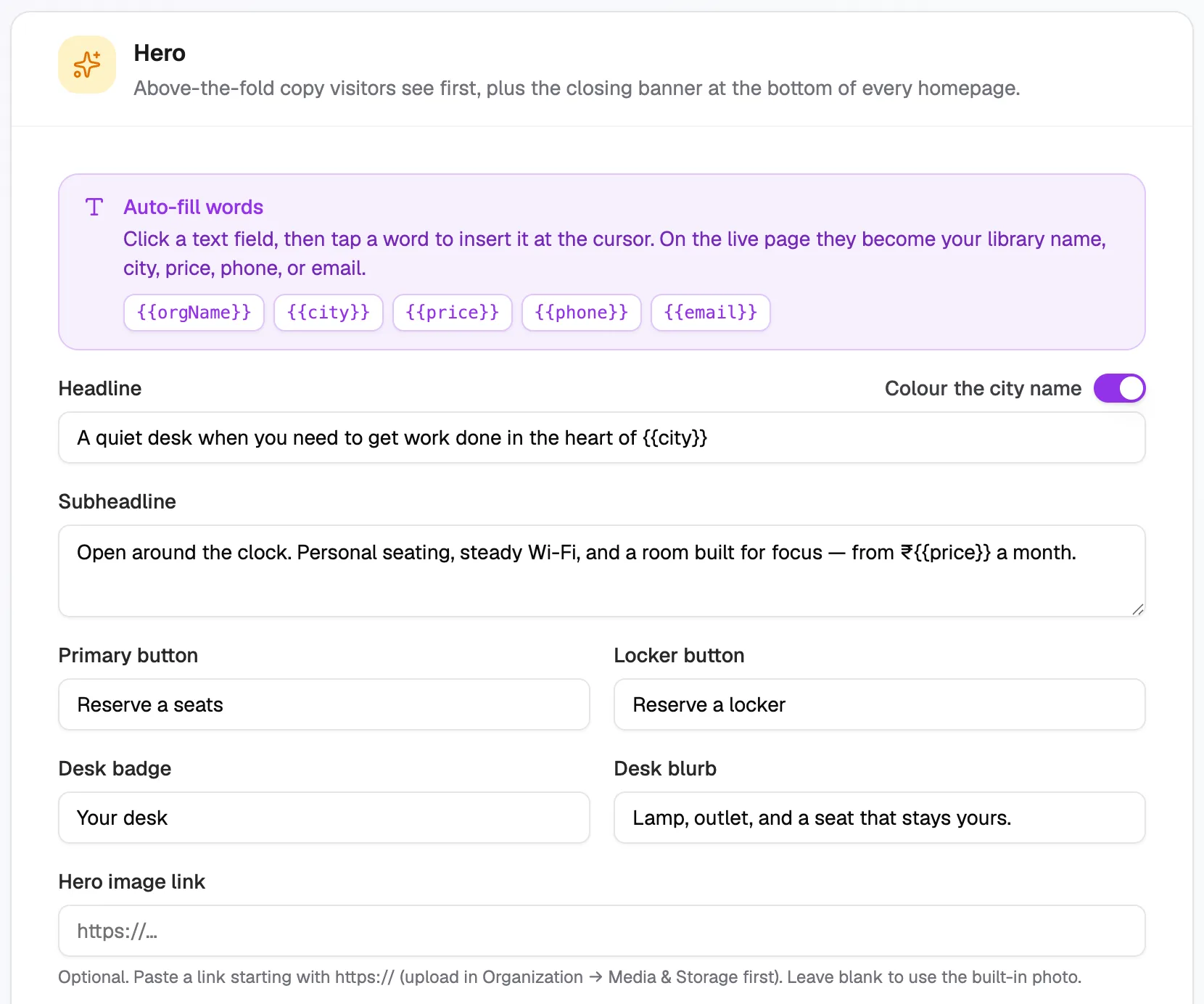Image resolution: width=1204 pixels, height=1004 pixels.
Task: Click the 'Desk blurb' label
Action: click(x=666, y=768)
